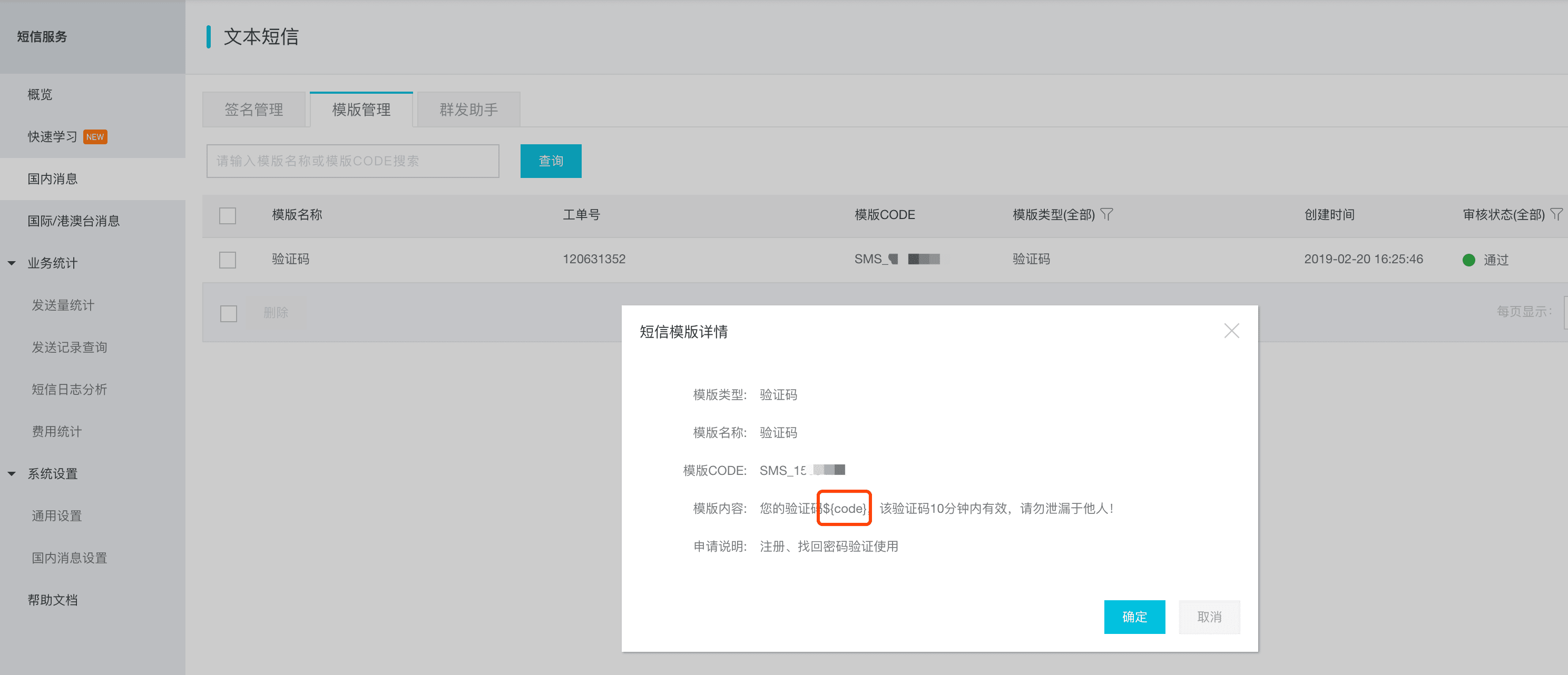Click the 模版类型 filter funnel icon

1106,215
